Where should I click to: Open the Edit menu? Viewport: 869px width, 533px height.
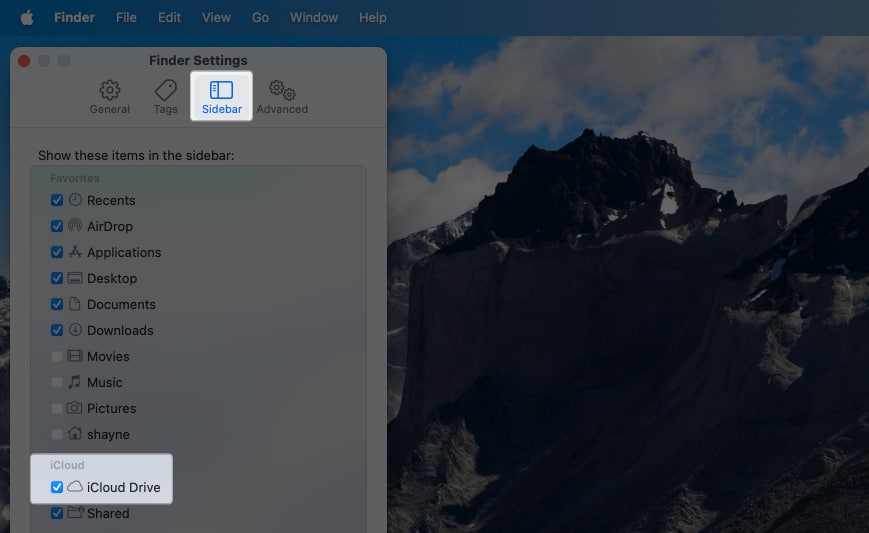click(x=169, y=18)
